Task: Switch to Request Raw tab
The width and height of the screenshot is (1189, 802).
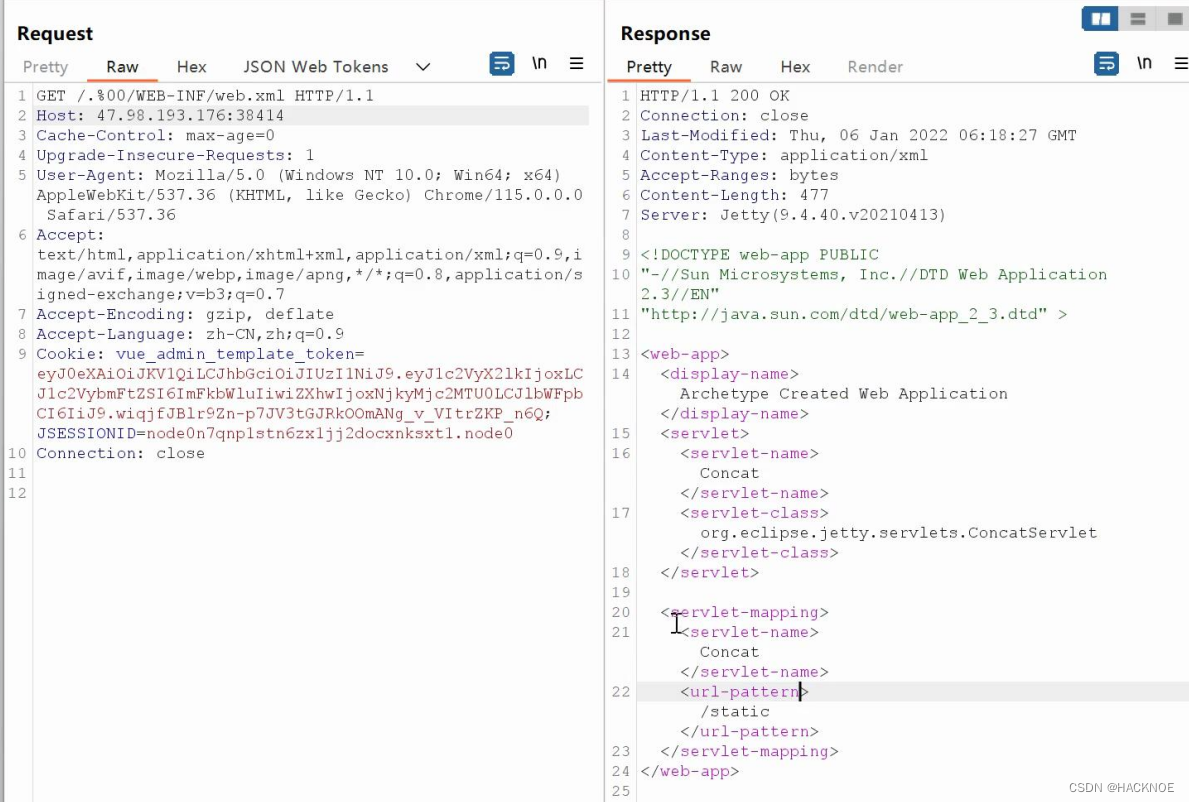Action: pyautogui.click(x=122, y=67)
